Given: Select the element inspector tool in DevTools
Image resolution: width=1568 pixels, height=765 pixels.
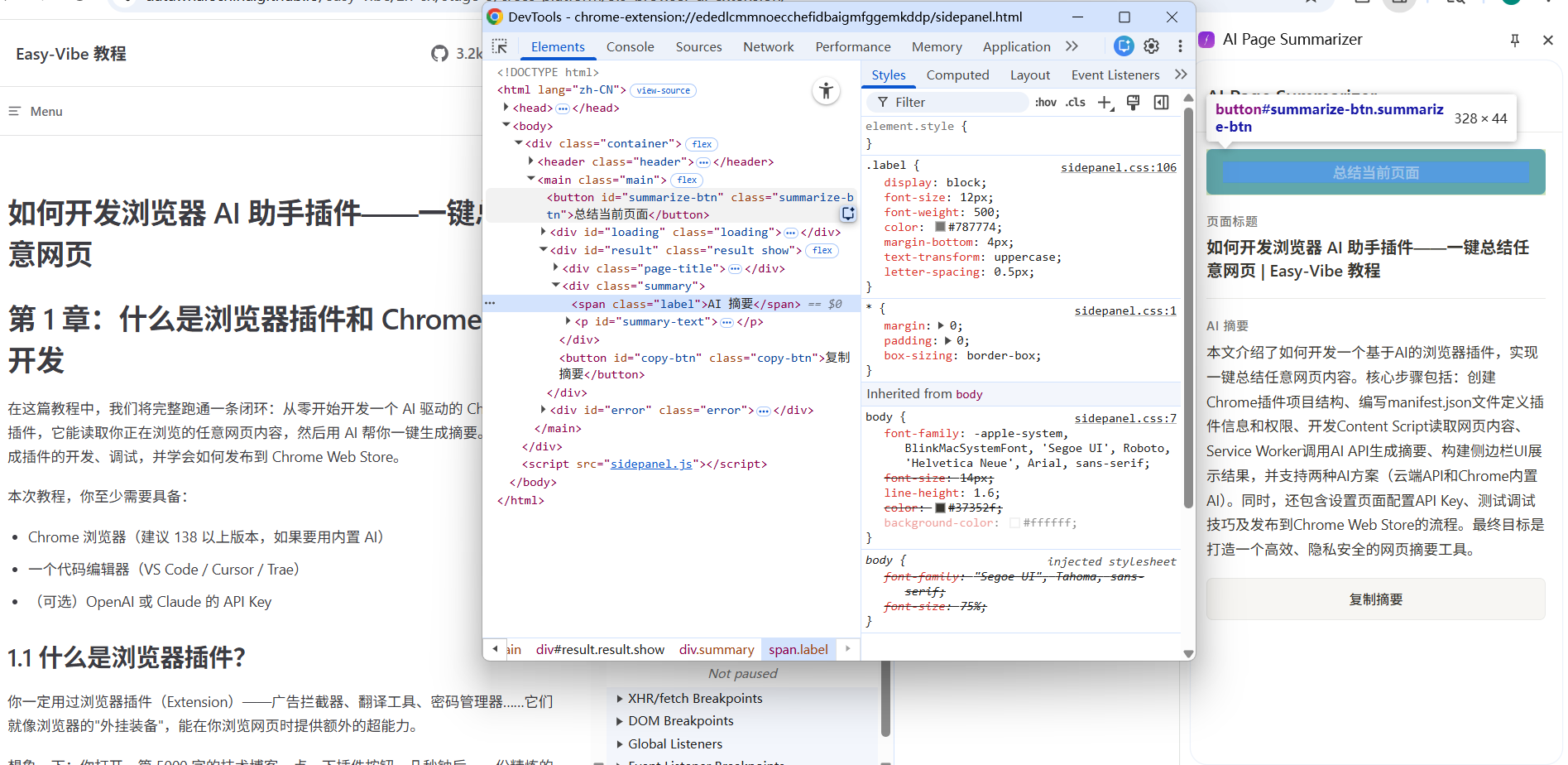Looking at the screenshot, I should [500, 46].
